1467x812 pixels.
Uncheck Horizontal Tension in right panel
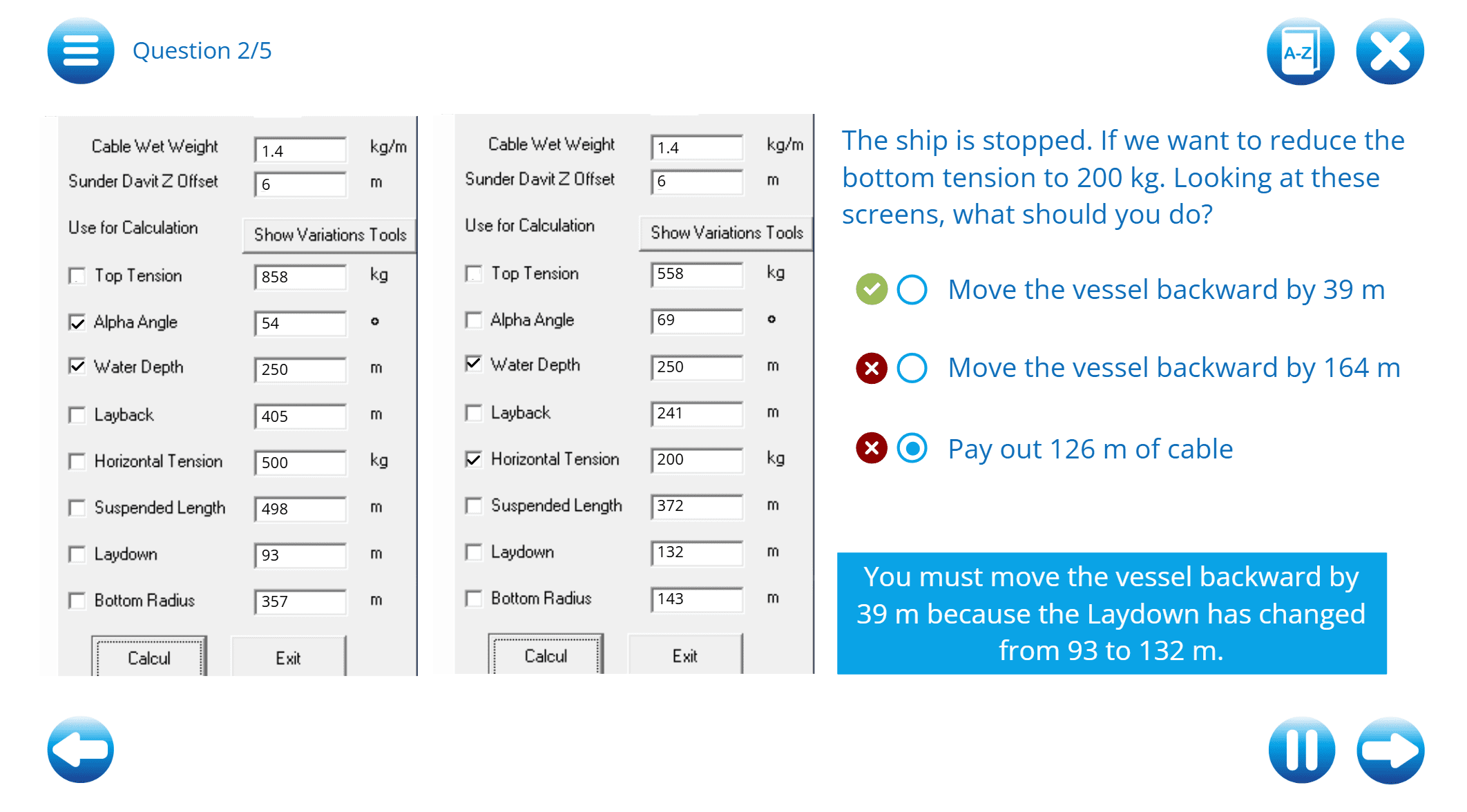474,459
